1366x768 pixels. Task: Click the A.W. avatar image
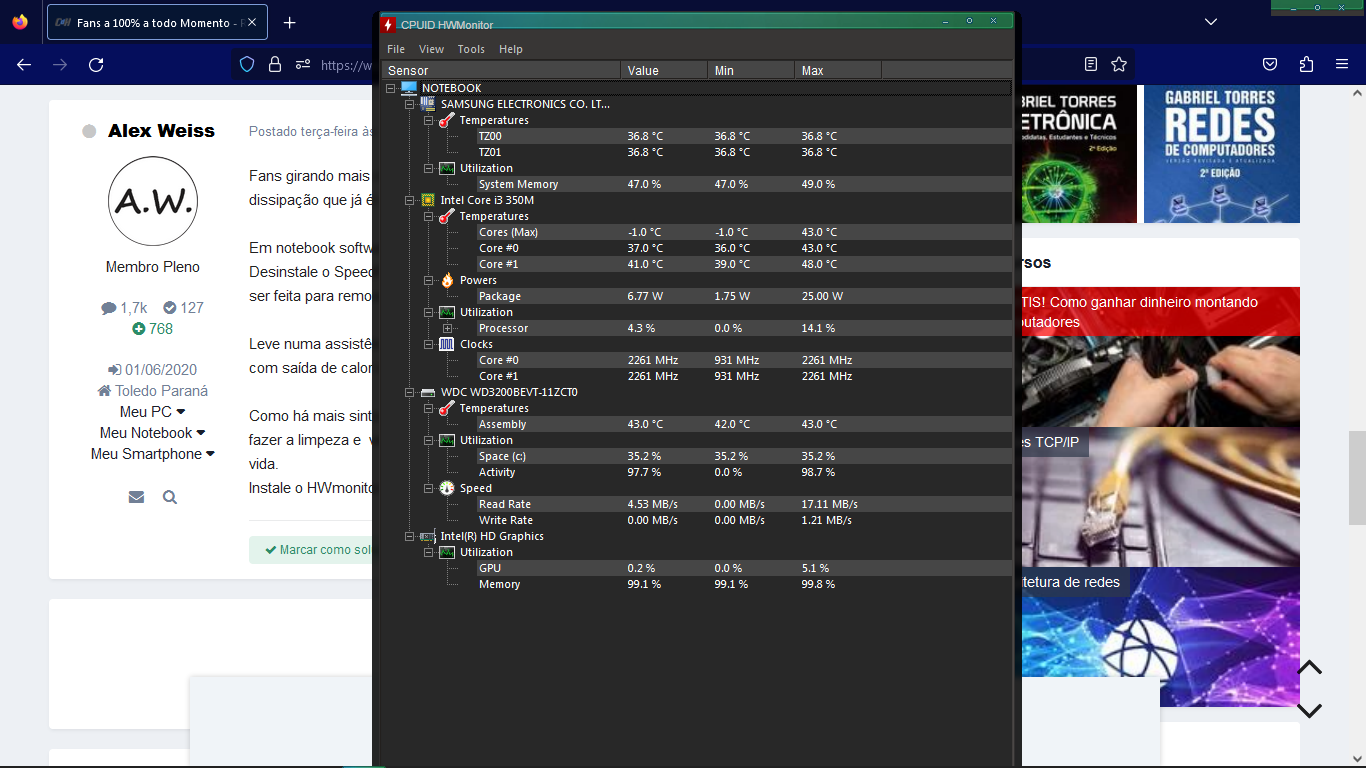[153, 201]
